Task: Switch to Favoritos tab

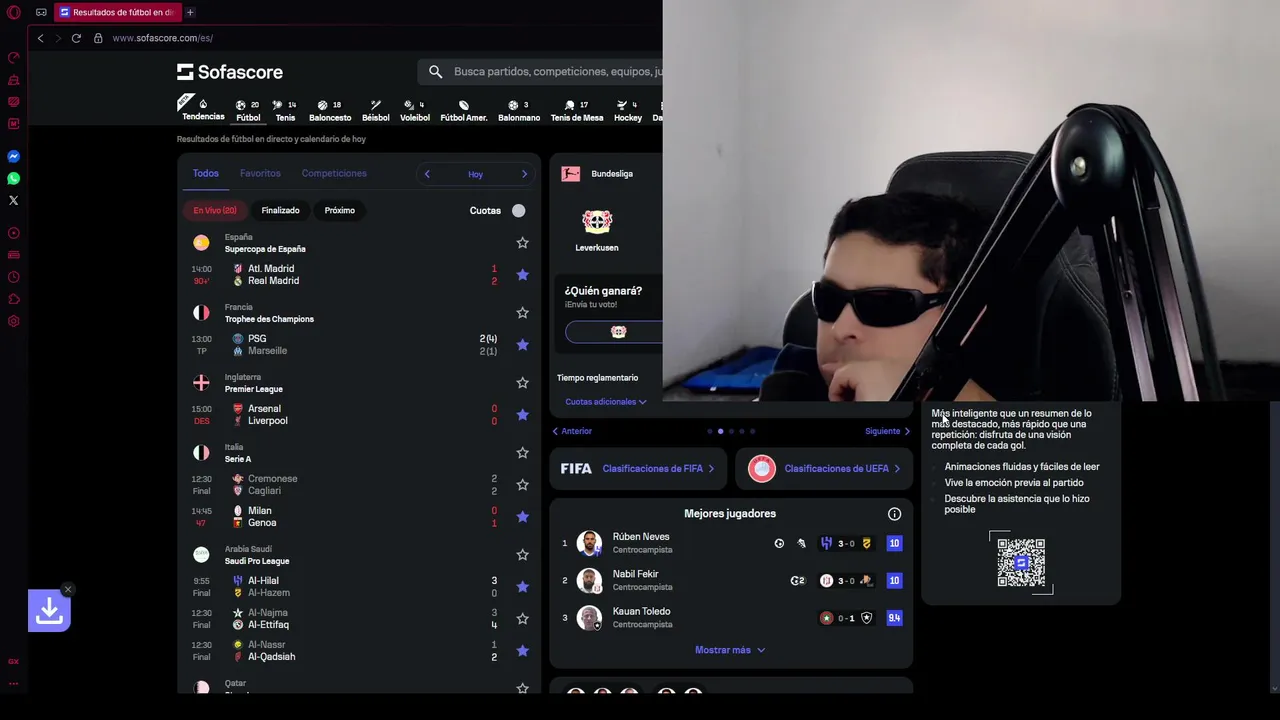Action: (x=260, y=173)
